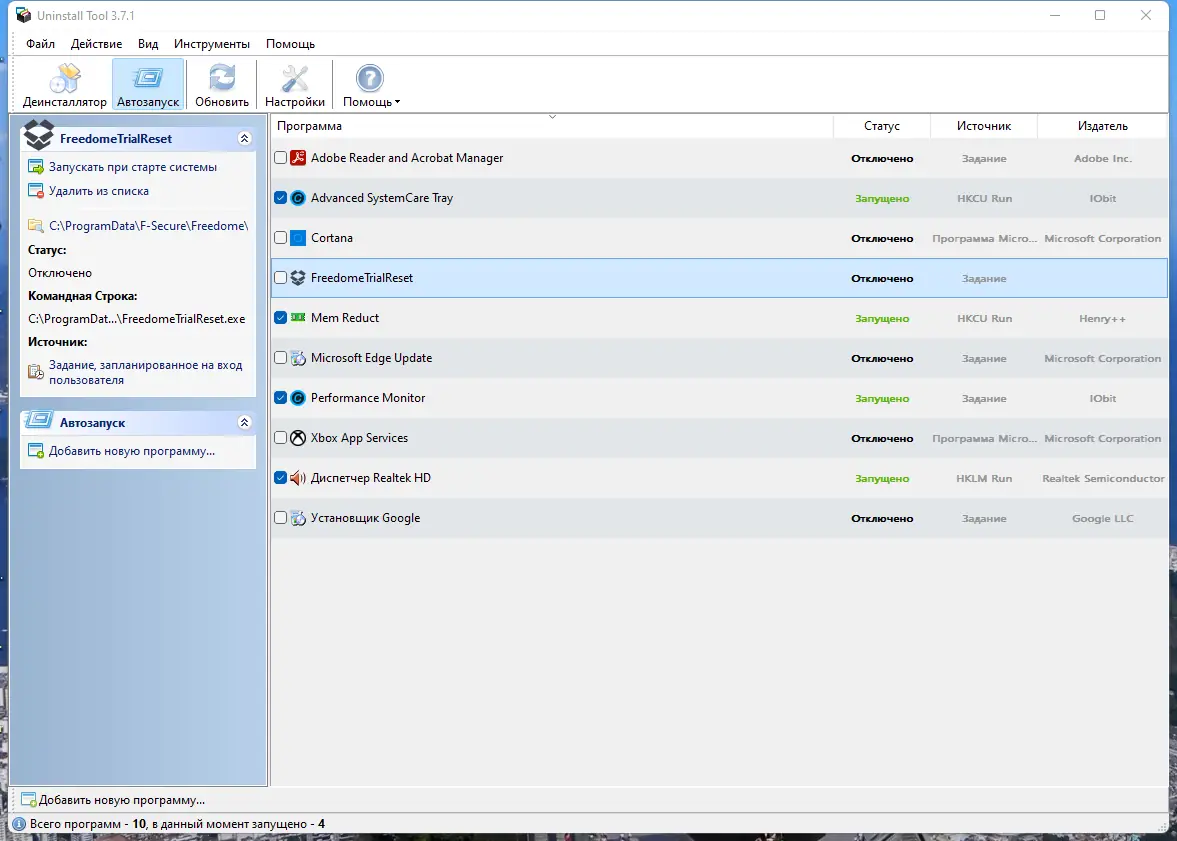Open the C:\ProgramData\F-Secure\Freedome path link
The height and width of the screenshot is (841, 1177).
(149, 225)
